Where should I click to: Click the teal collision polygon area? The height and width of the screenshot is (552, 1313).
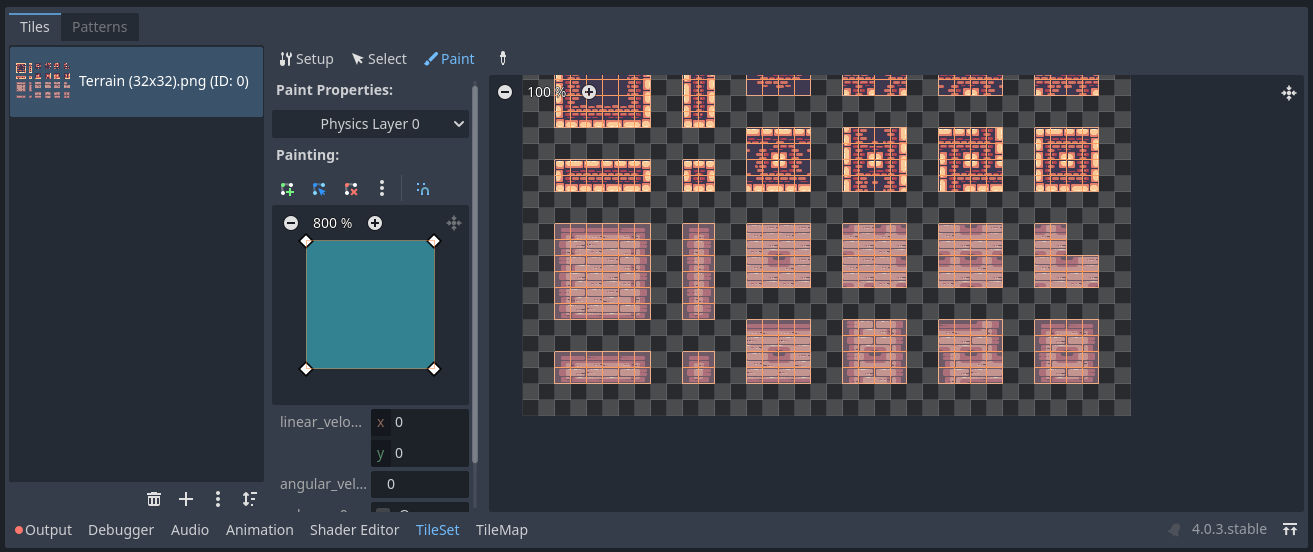370,305
